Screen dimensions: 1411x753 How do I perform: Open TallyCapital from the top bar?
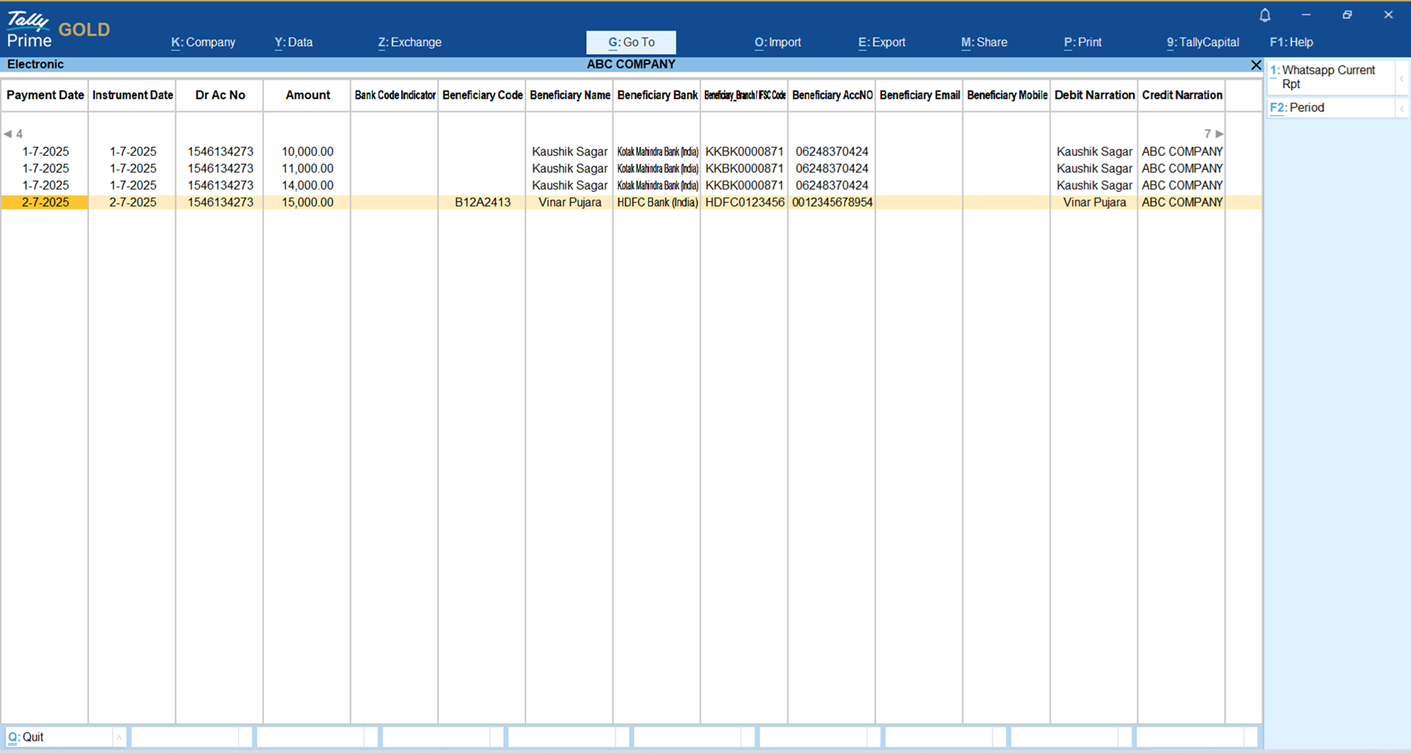pyautogui.click(x=1203, y=43)
